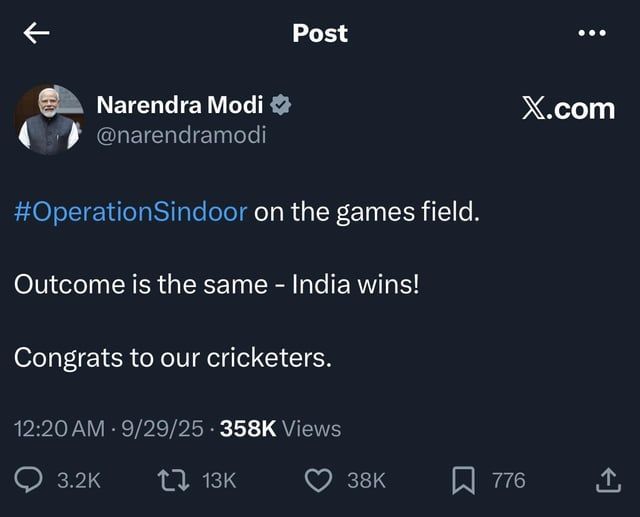The height and width of the screenshot is (517, 640).
Task: Open the #OperationSindoor hashtag
Action: (130, 213)
